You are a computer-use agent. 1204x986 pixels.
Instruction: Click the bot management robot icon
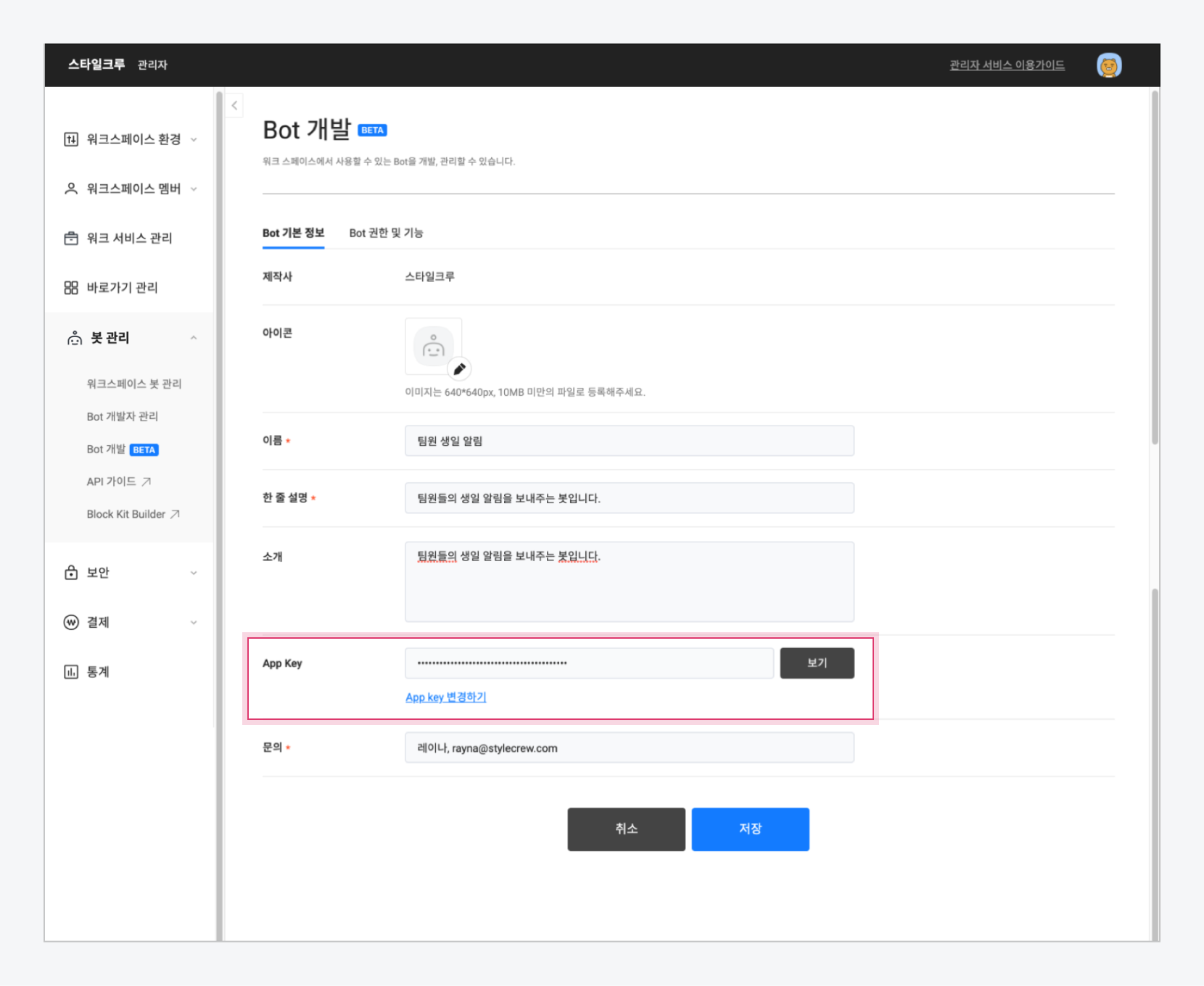(x=75, y=338)
